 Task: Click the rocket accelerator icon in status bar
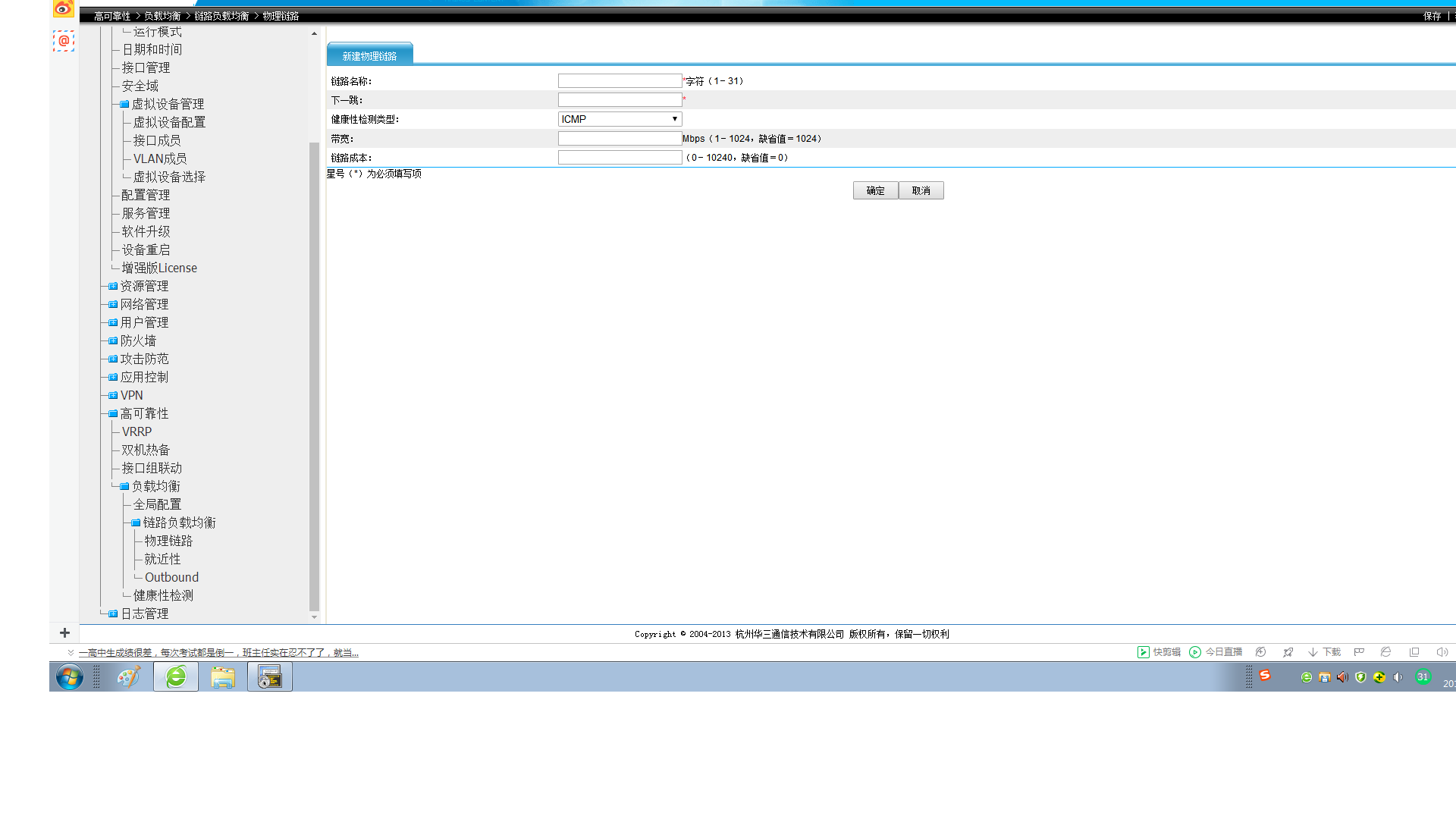1288,652
